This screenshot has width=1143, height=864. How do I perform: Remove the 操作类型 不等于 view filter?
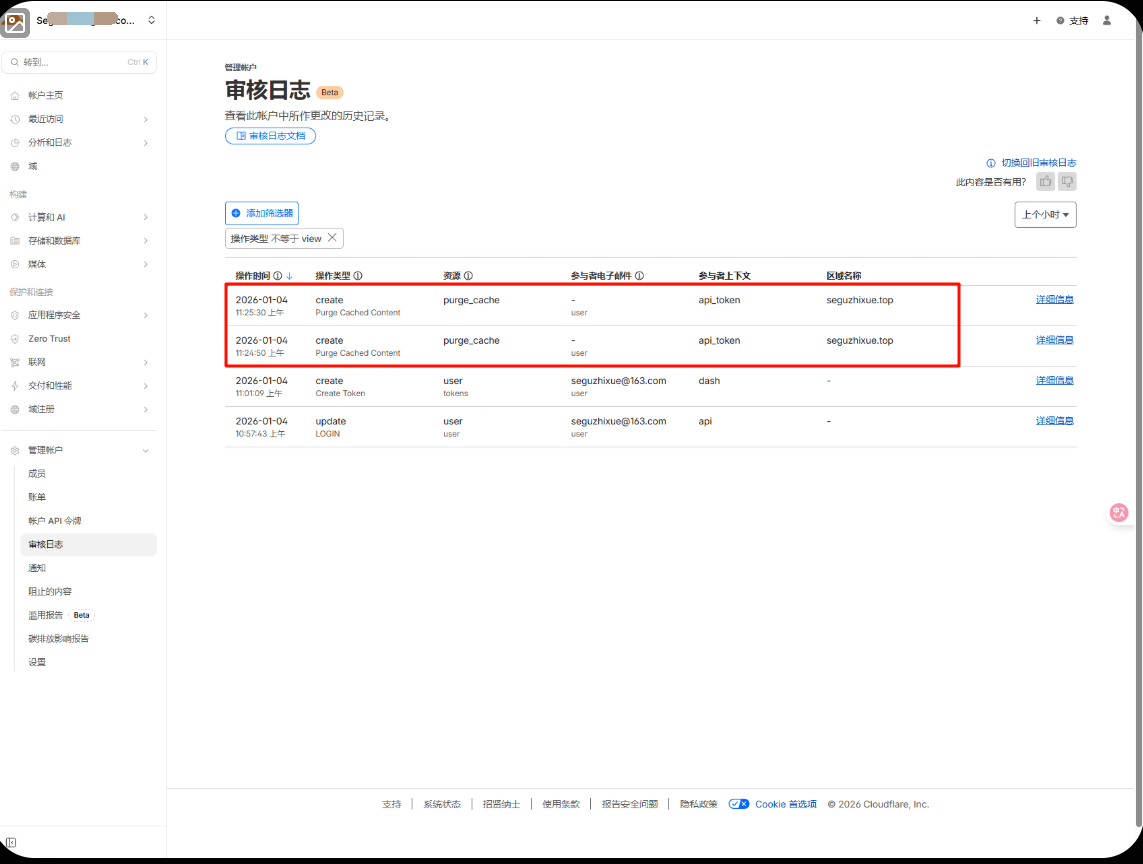pos(332,238)
